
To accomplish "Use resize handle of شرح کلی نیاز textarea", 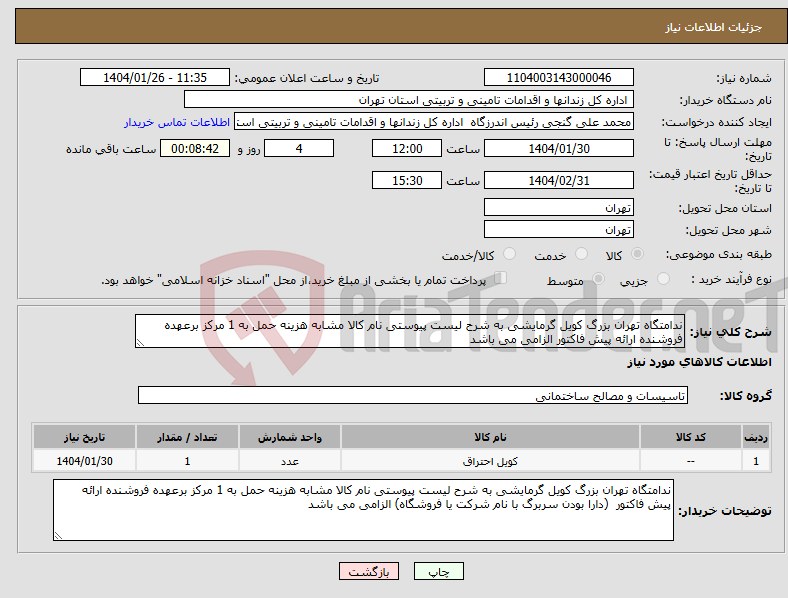I will click(140, 343).
